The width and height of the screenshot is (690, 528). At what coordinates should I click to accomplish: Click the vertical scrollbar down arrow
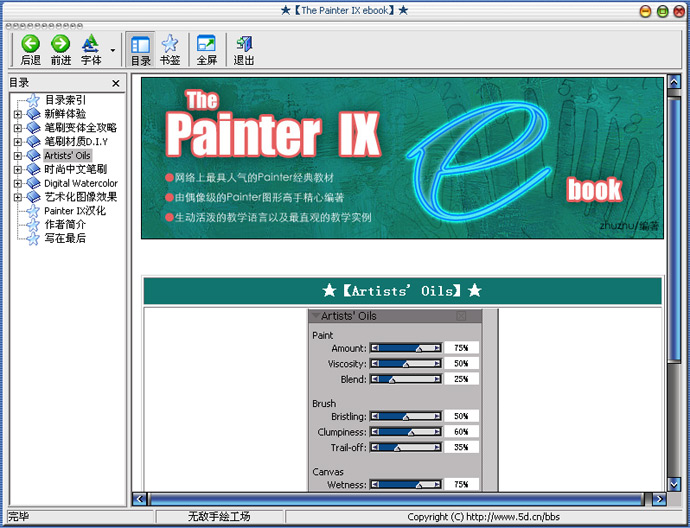point(674,484)
